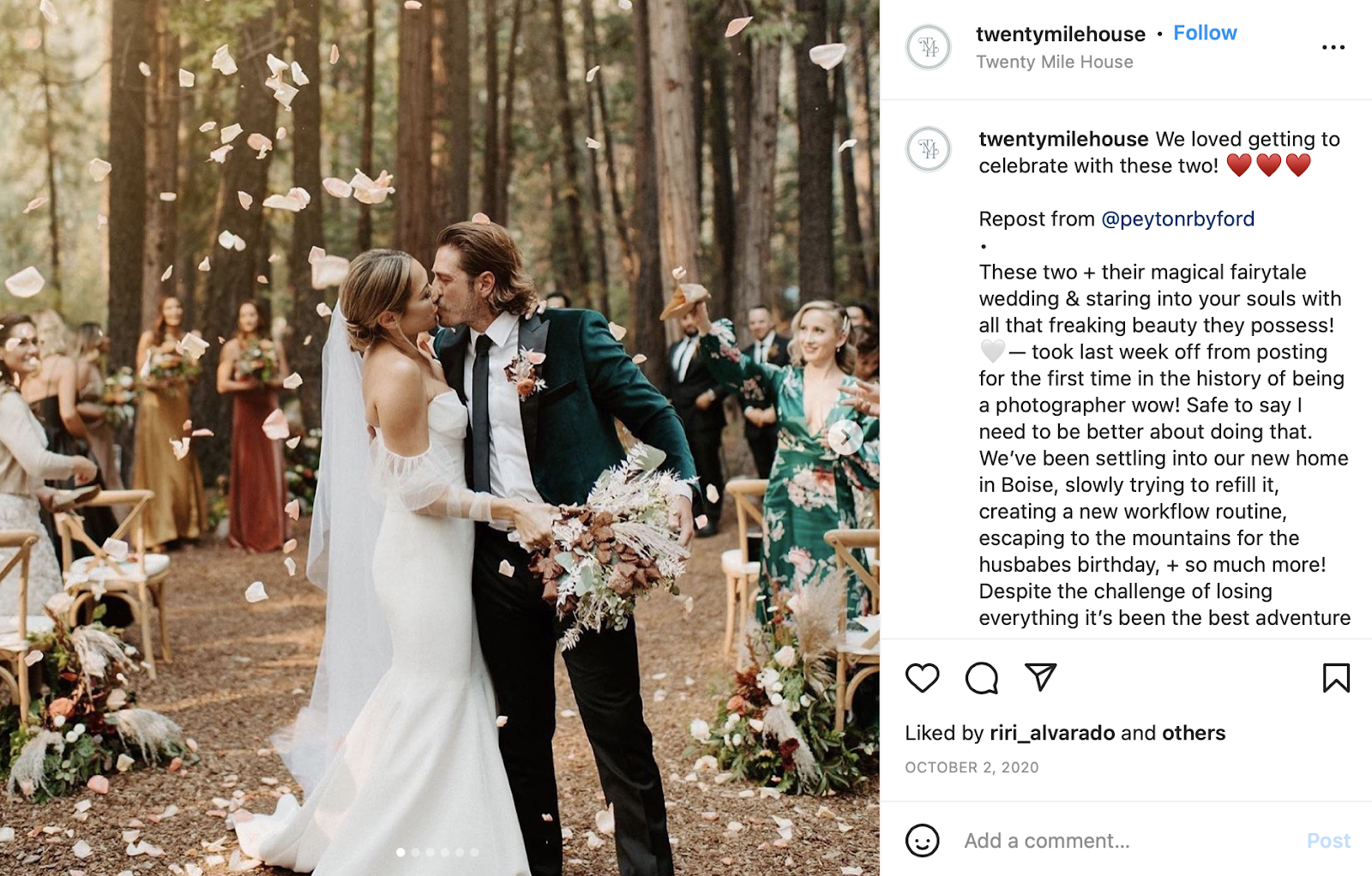Open the three-dot more options menu
Screen dimensions: 1372x876
(x=1333, y=47)
